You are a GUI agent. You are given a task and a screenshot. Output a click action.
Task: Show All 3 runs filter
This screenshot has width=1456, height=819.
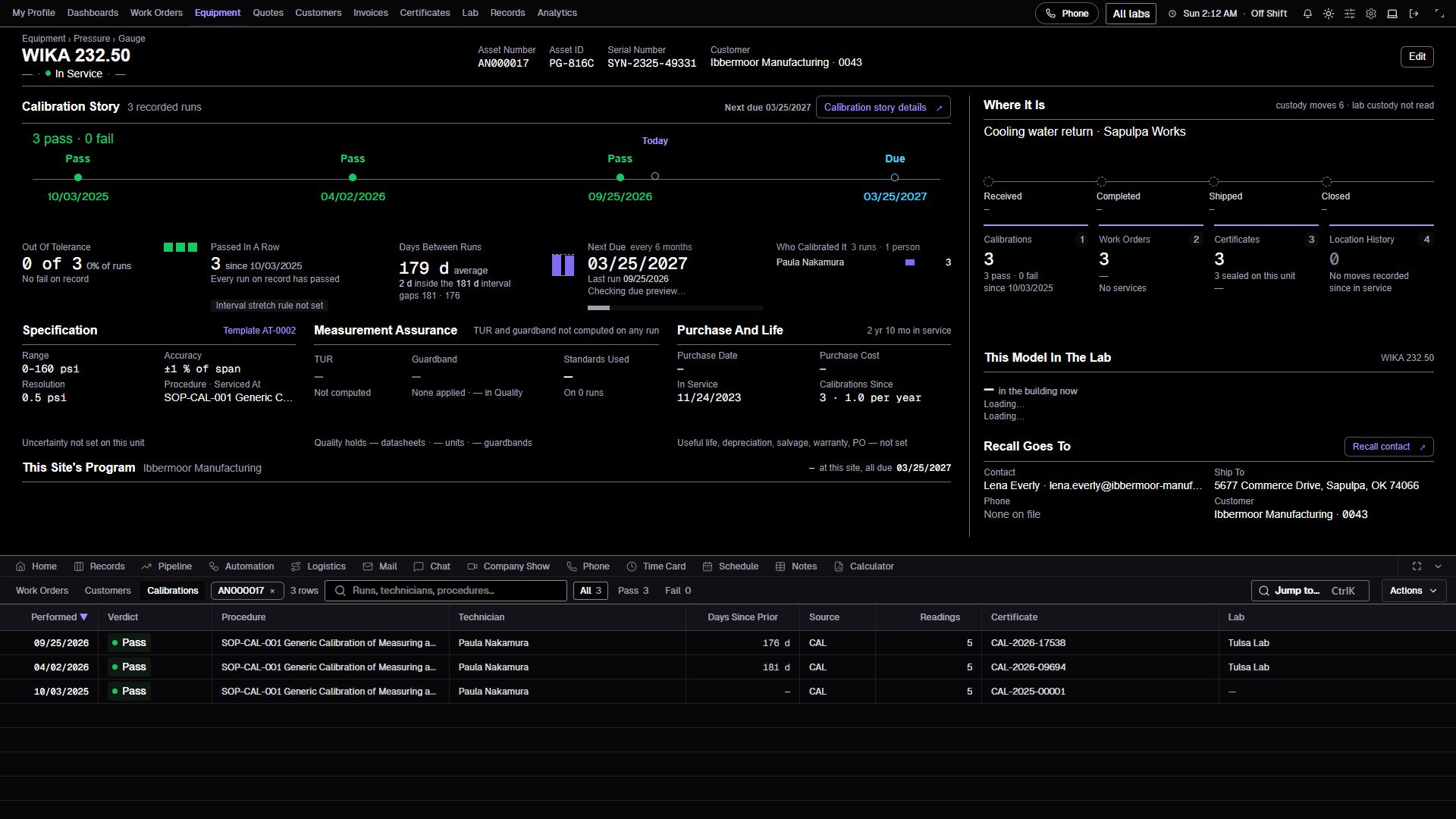591,591
